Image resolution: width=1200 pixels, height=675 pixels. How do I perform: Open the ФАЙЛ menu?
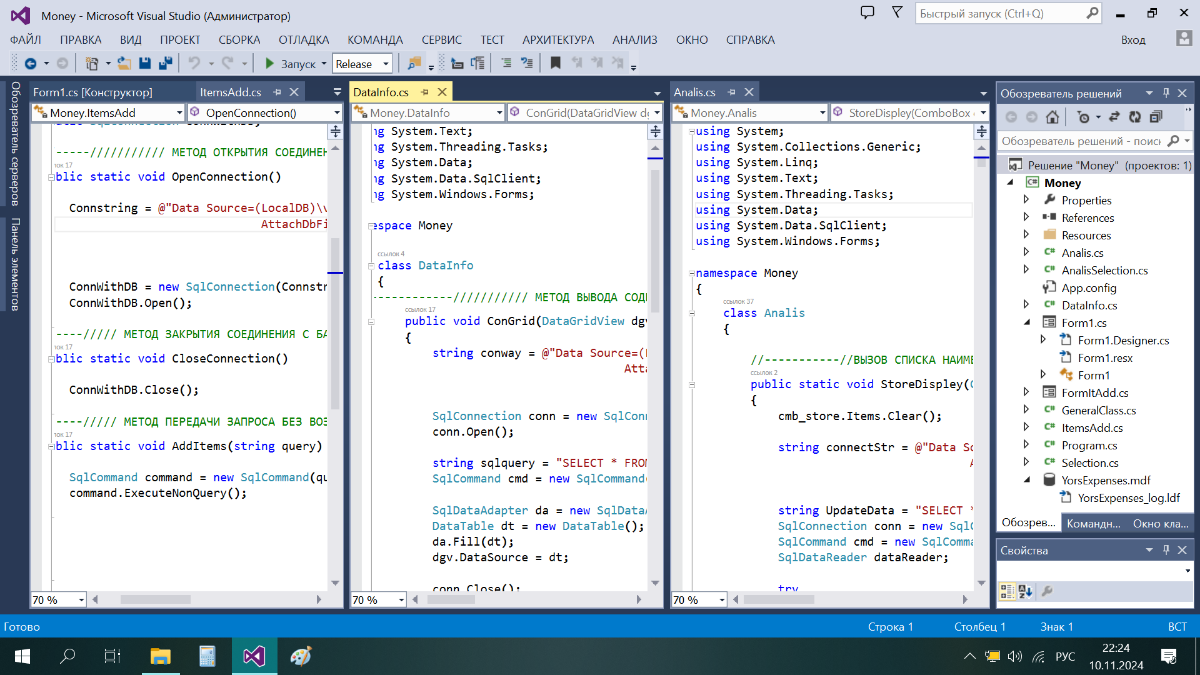[x=26, y=40]
